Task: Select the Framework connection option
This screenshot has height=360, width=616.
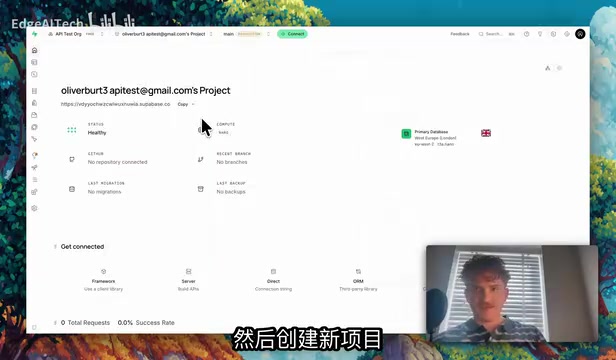Action: (103, 280)
